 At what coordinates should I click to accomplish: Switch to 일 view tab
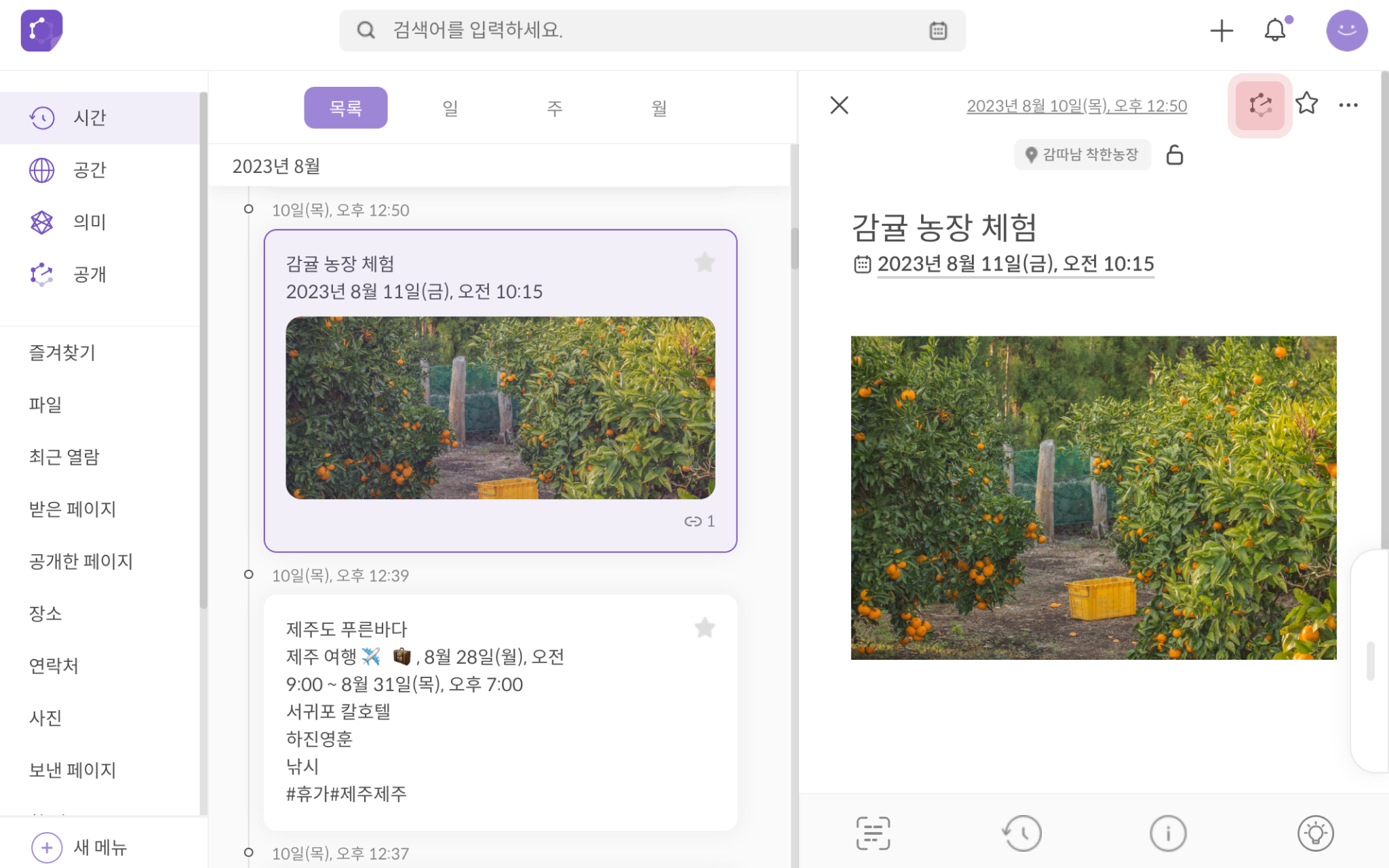click(450, 108)
